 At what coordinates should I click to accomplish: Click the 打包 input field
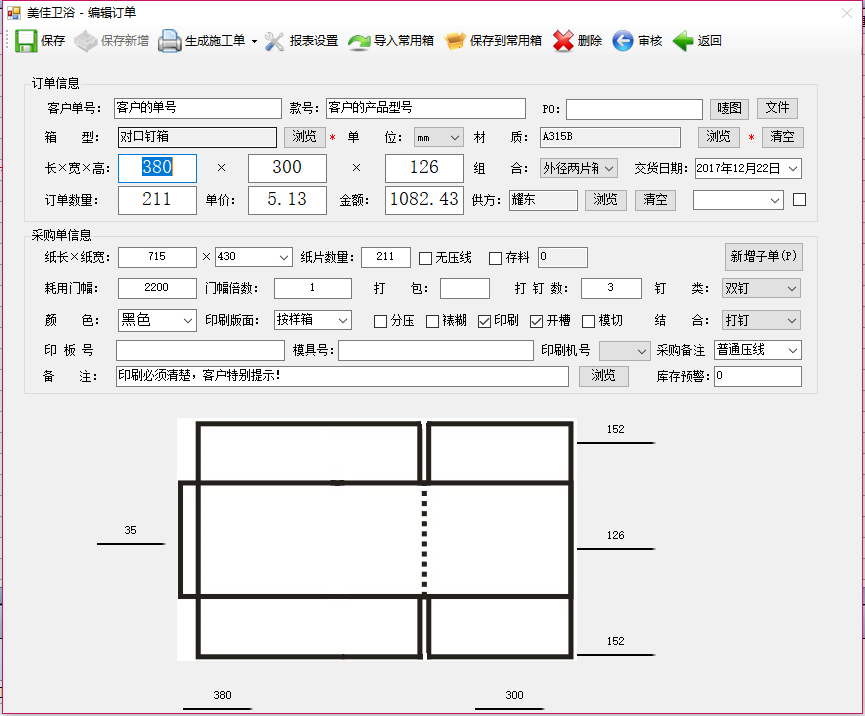[x=465, y=288]
